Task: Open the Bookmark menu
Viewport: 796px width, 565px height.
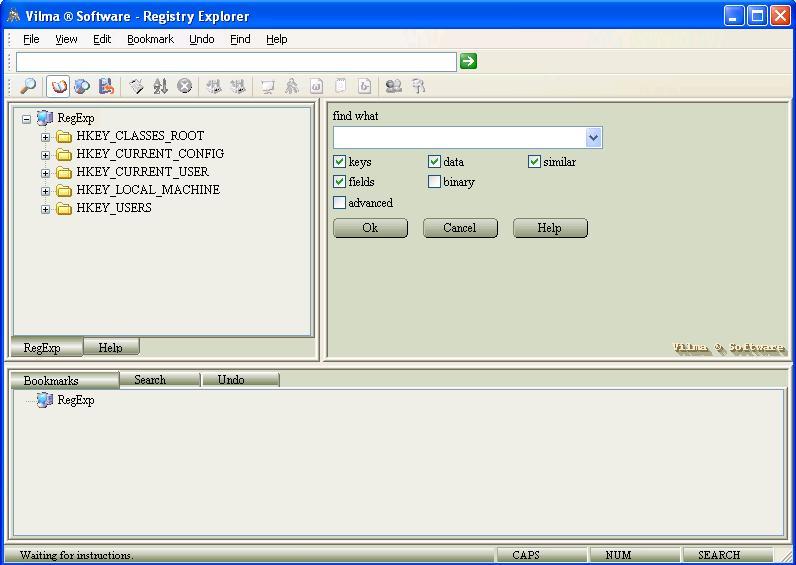Action: pos(150,39)
